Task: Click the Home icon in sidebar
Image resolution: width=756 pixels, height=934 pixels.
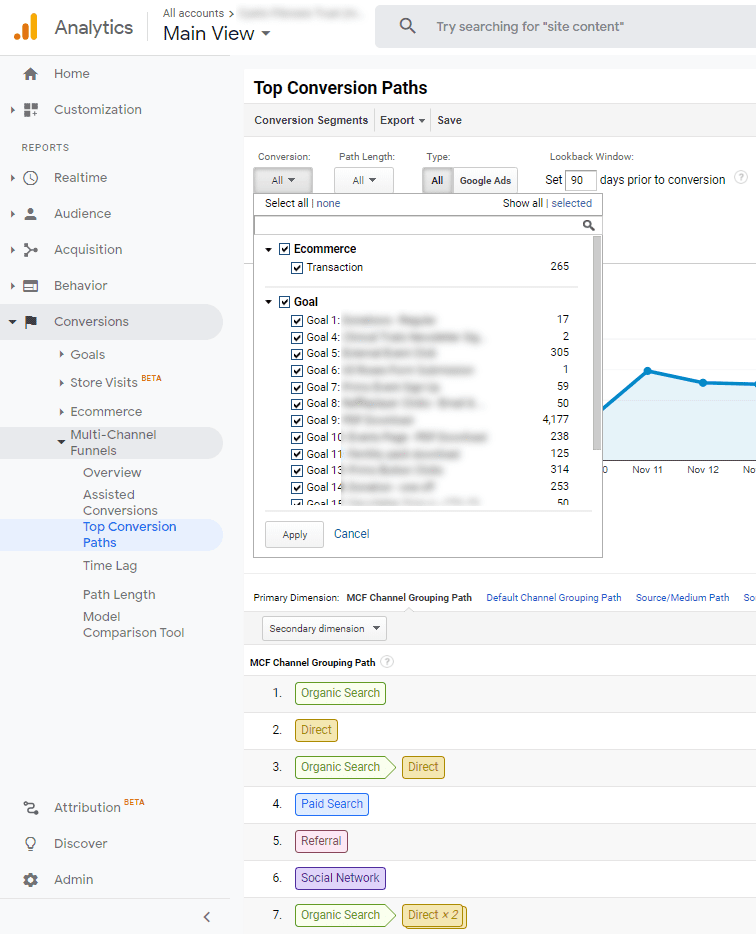Action: [x=30, y=74]
